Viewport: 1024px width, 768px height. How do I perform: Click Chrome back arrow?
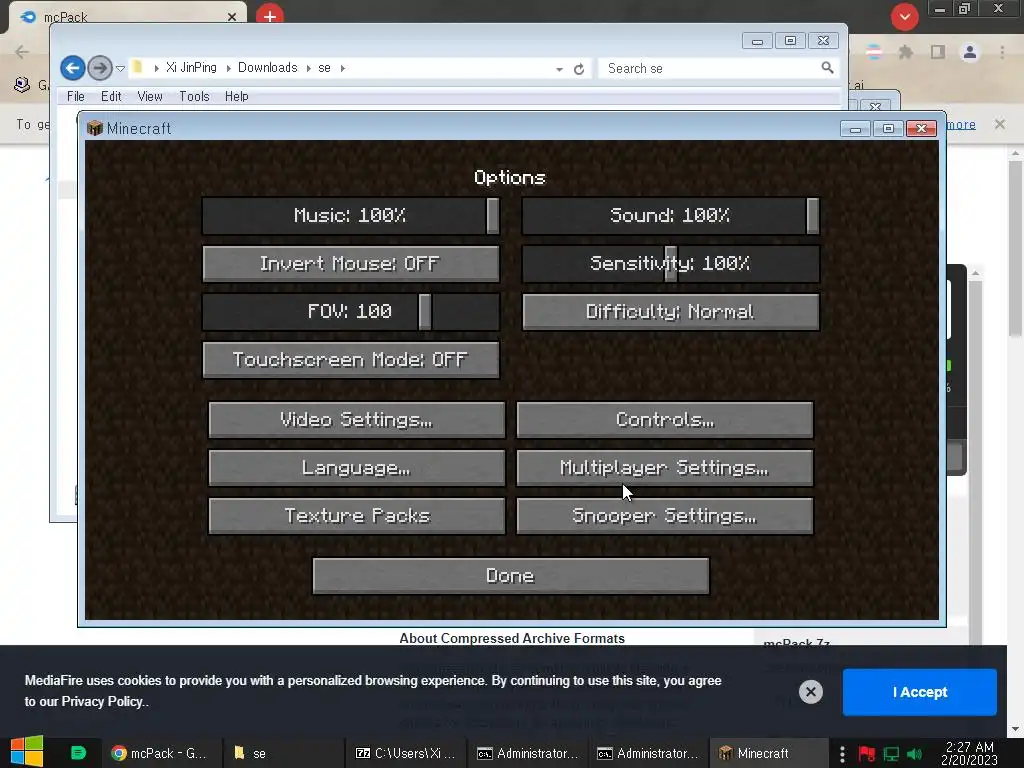[x=22, y=52]
